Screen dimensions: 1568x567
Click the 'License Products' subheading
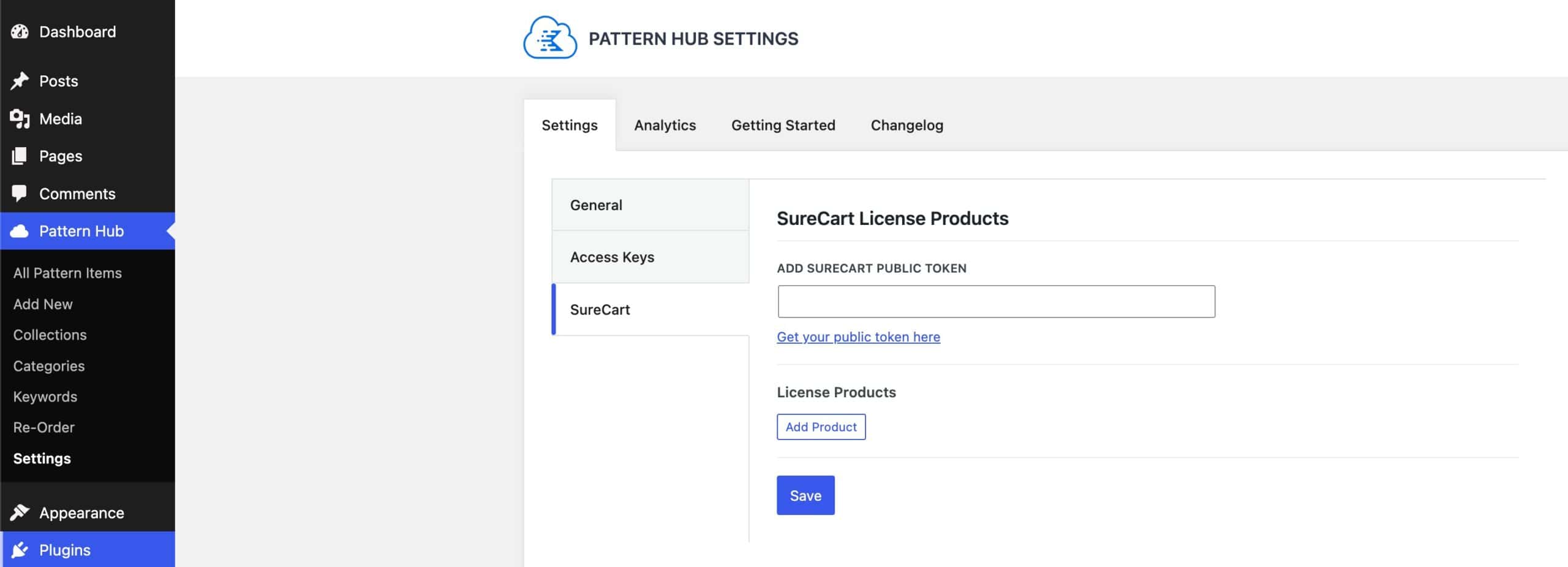click(x=836, y=392)
